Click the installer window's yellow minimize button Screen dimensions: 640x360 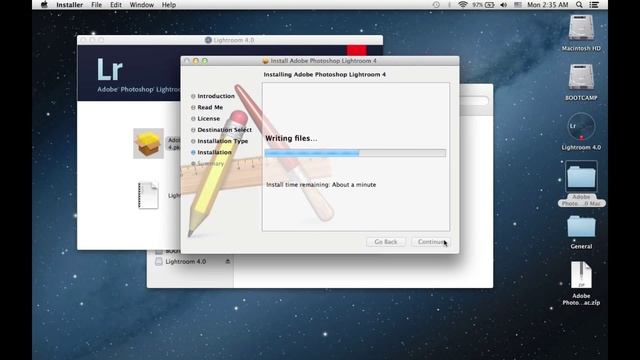196,61
